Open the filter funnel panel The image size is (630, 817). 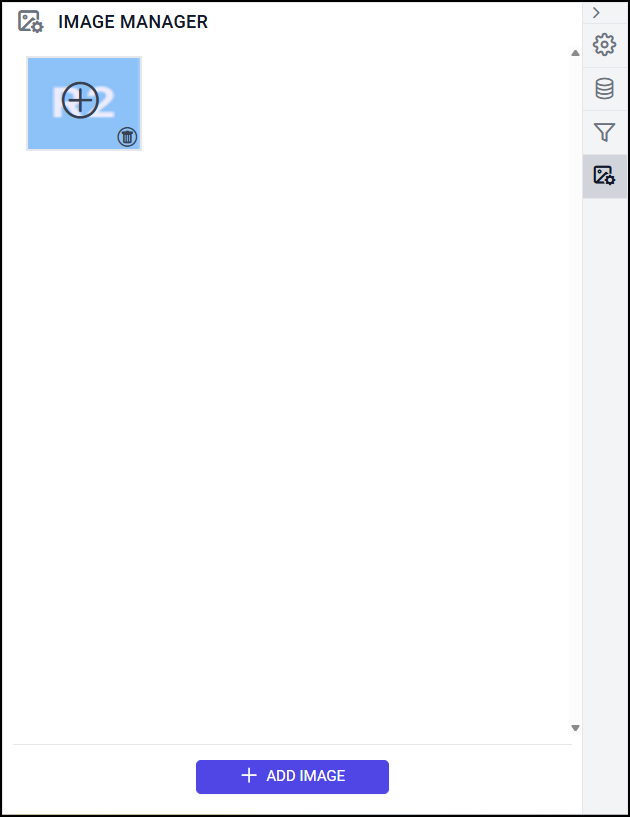click(604, 132)
